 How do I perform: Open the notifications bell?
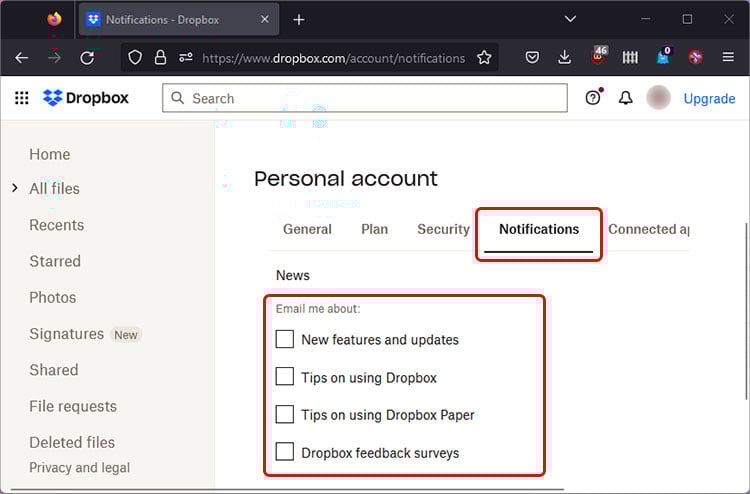pos(626,98)
